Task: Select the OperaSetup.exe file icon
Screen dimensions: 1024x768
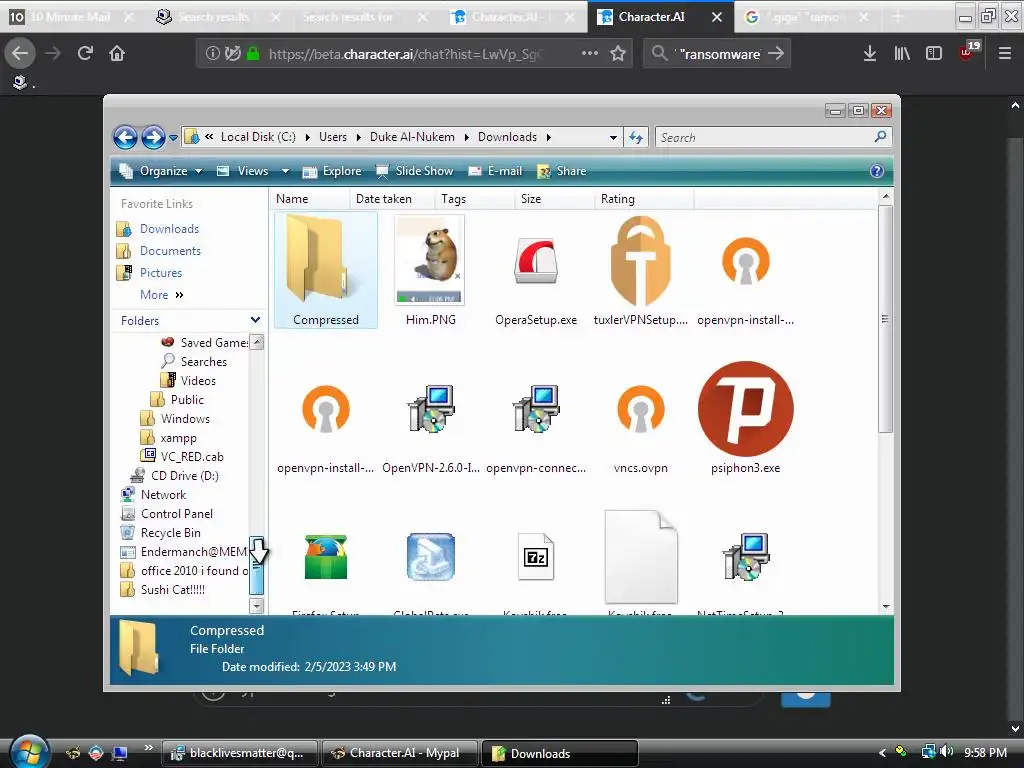Action: (536, 261)
